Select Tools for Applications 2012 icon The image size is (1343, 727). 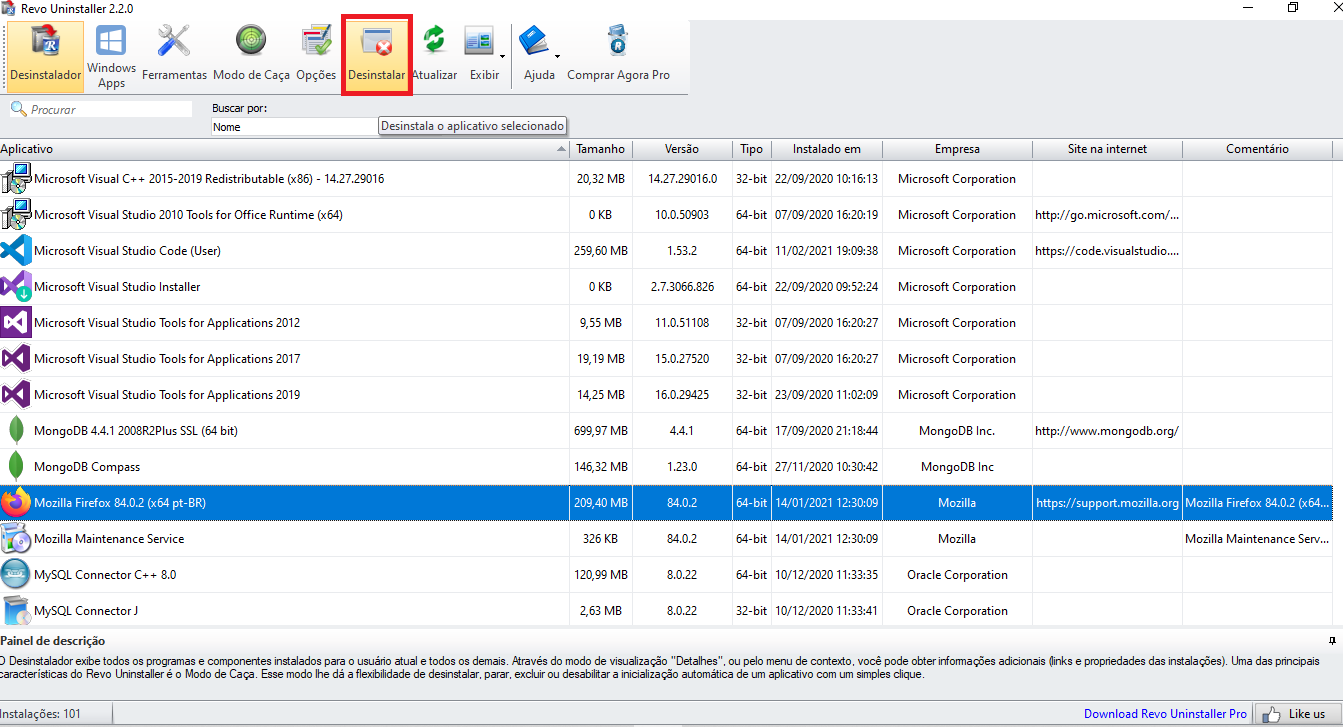point(16,323)
